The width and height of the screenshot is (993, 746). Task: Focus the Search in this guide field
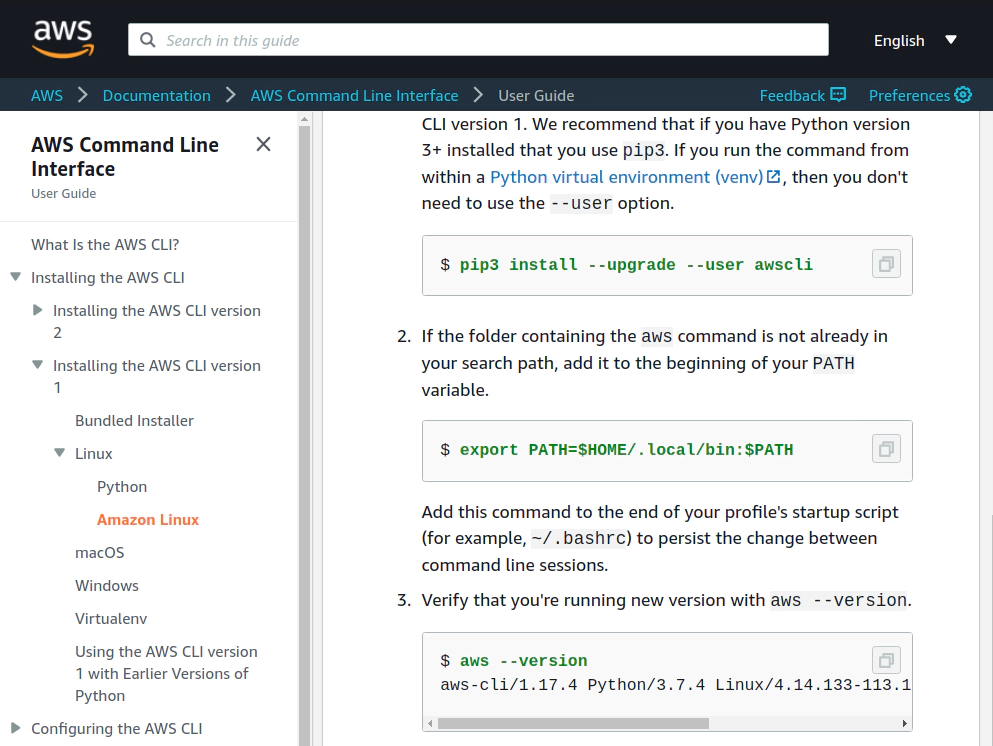coord(478,40)
